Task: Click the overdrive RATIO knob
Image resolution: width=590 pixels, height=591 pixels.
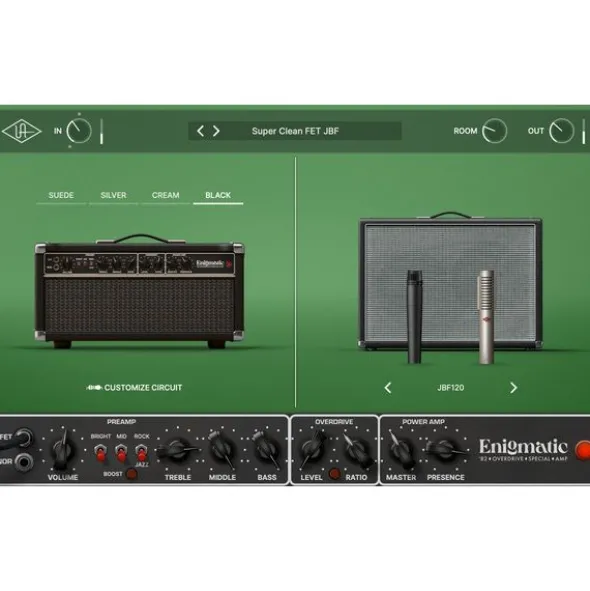Action: [x=356, y=450]
